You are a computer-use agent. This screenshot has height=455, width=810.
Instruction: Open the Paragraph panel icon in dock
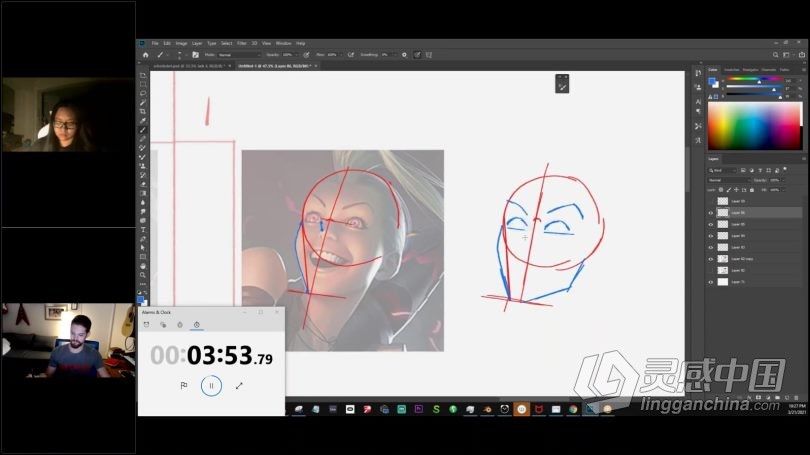[698, 111]
